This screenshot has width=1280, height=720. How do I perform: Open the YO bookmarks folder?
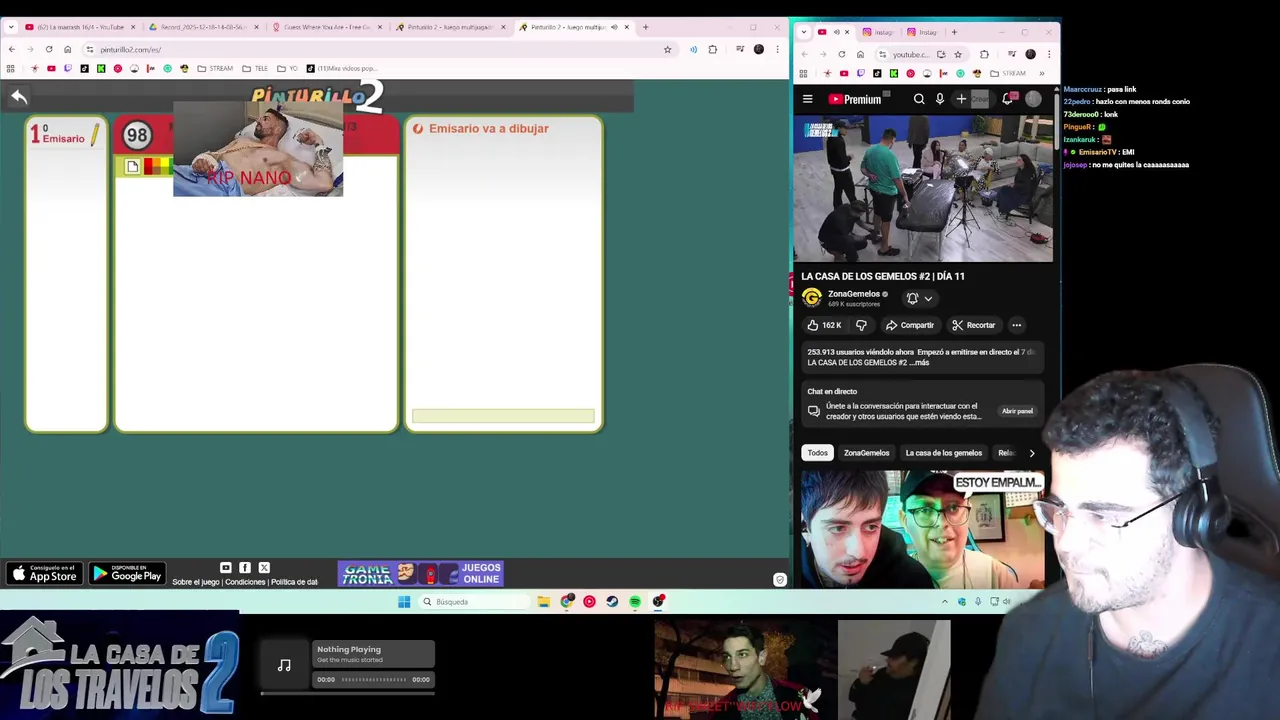pyautogui.click(x=288, y=69)
